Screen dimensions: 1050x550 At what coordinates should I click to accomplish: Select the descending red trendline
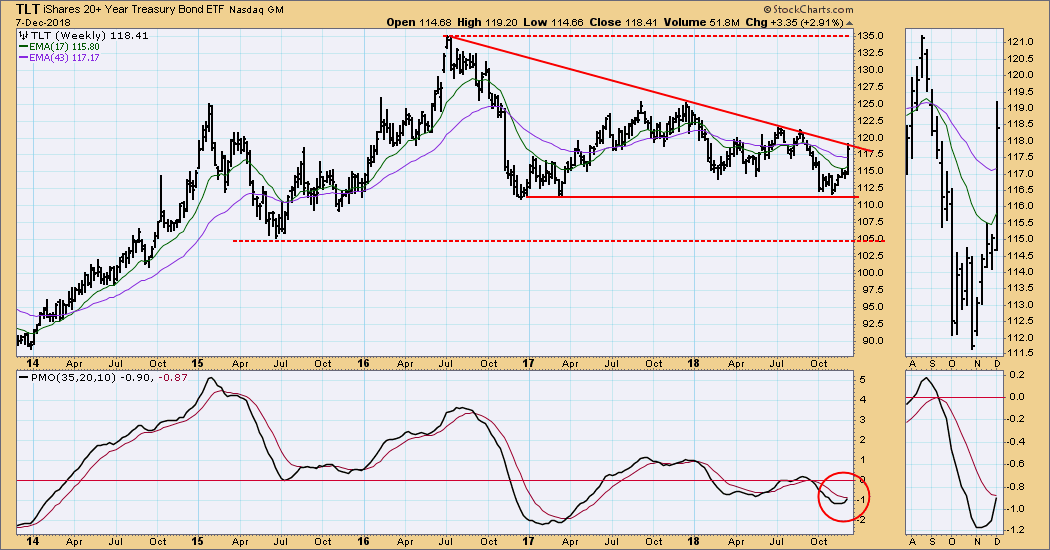click(x=650, y=94)
